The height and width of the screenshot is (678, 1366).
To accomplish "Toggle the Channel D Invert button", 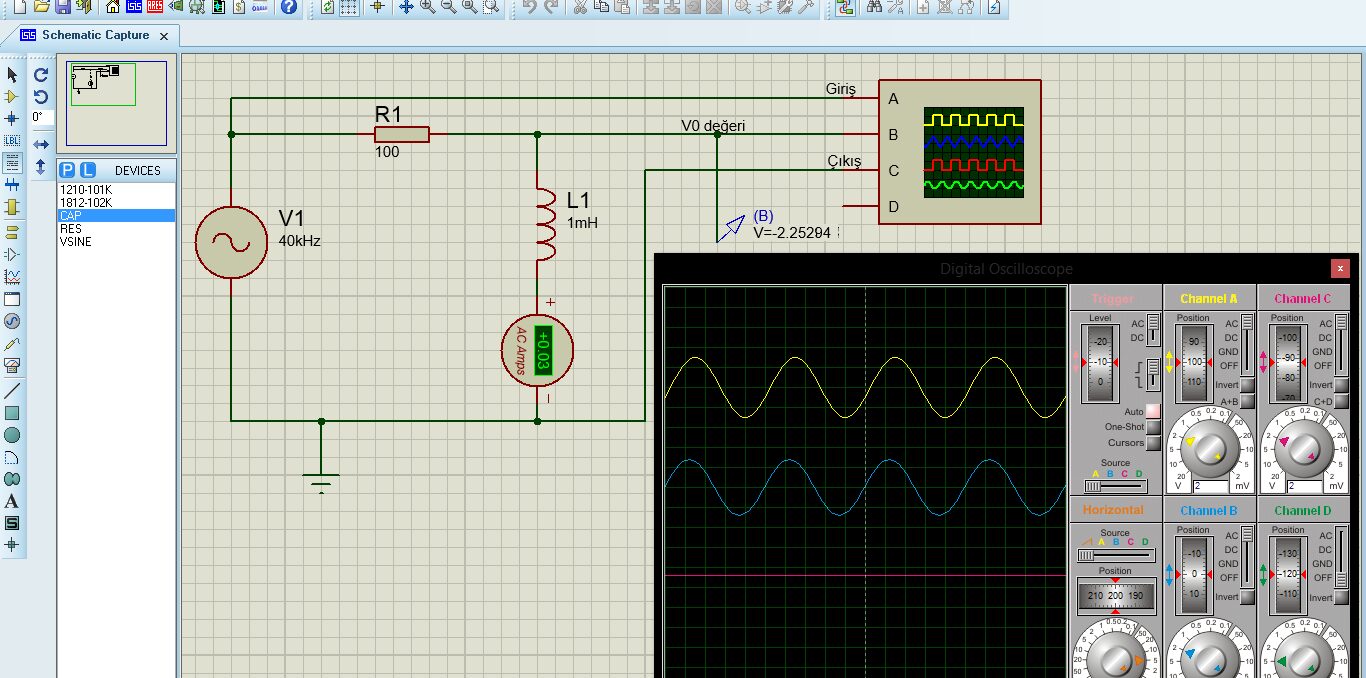I will (1341, 597).
